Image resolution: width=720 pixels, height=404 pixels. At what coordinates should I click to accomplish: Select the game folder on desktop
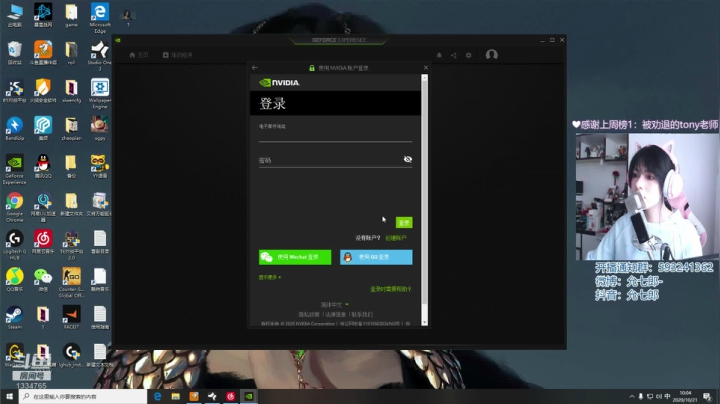click(x=71, y=15)
